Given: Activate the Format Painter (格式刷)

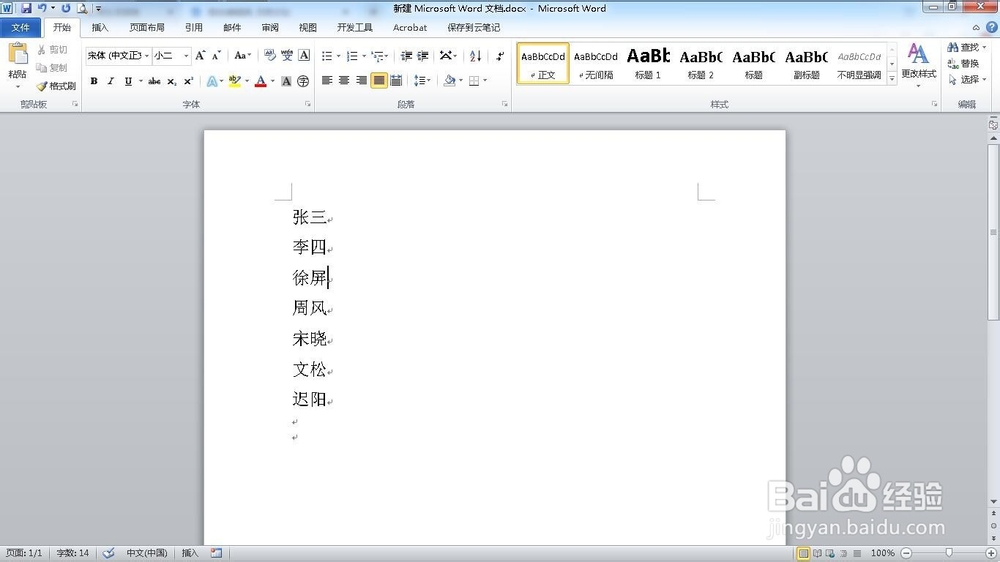Looking at the screenshot, I should (56, 85).
